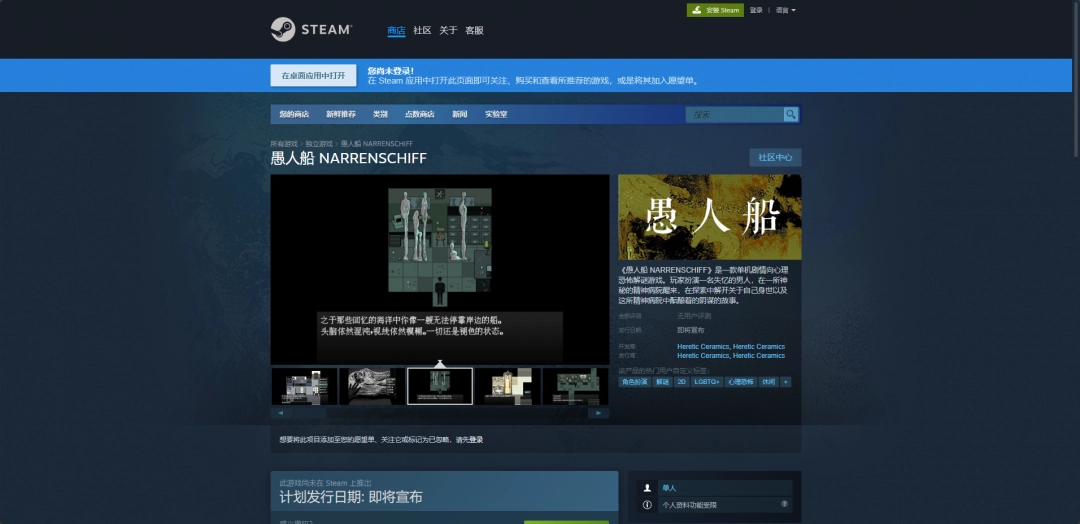Image resolution: width=1080 pixels, height=524 pixels.
Task: Expand the 类别 categories menu
Action: coord(380,114)
